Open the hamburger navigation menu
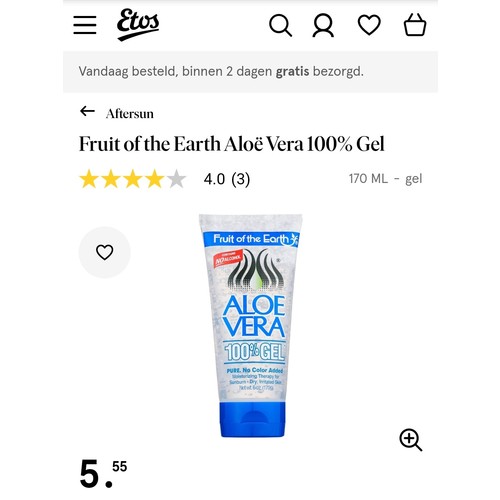This screenshot has width=500, height=500. pyautogui.click(x=85, y=25)
